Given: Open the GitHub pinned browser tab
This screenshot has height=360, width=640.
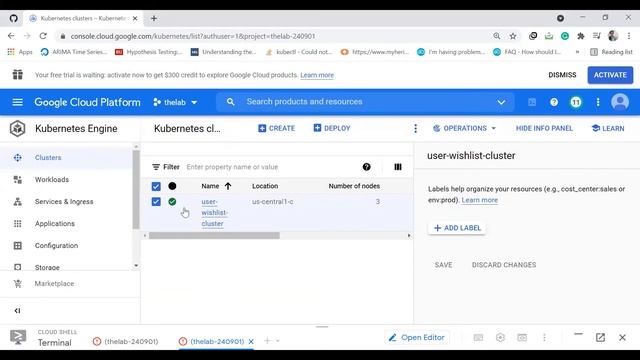Looking at the screenshot, I should click(x=13, y=18).
